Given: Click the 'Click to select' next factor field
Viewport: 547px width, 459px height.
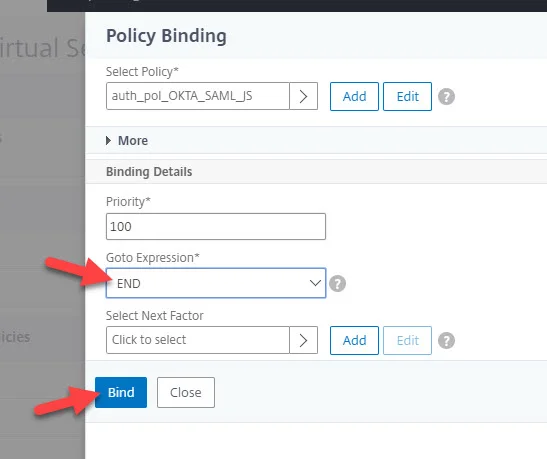Looking at the screenshot, I should click(198, 340).
